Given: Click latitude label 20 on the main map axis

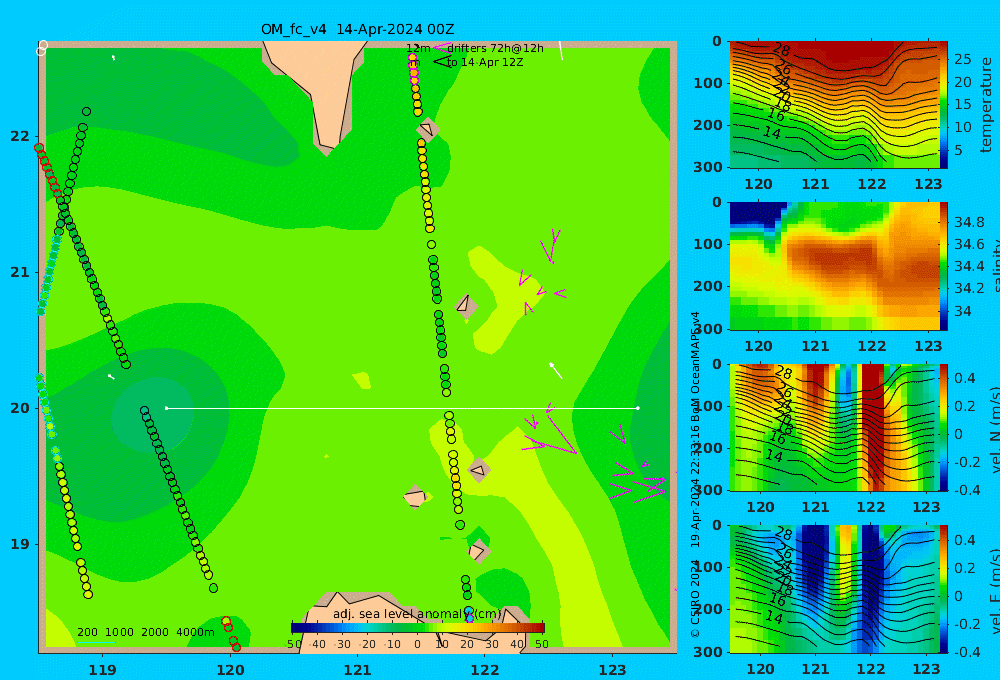Looking at the screenshot, I should (20, 408).
